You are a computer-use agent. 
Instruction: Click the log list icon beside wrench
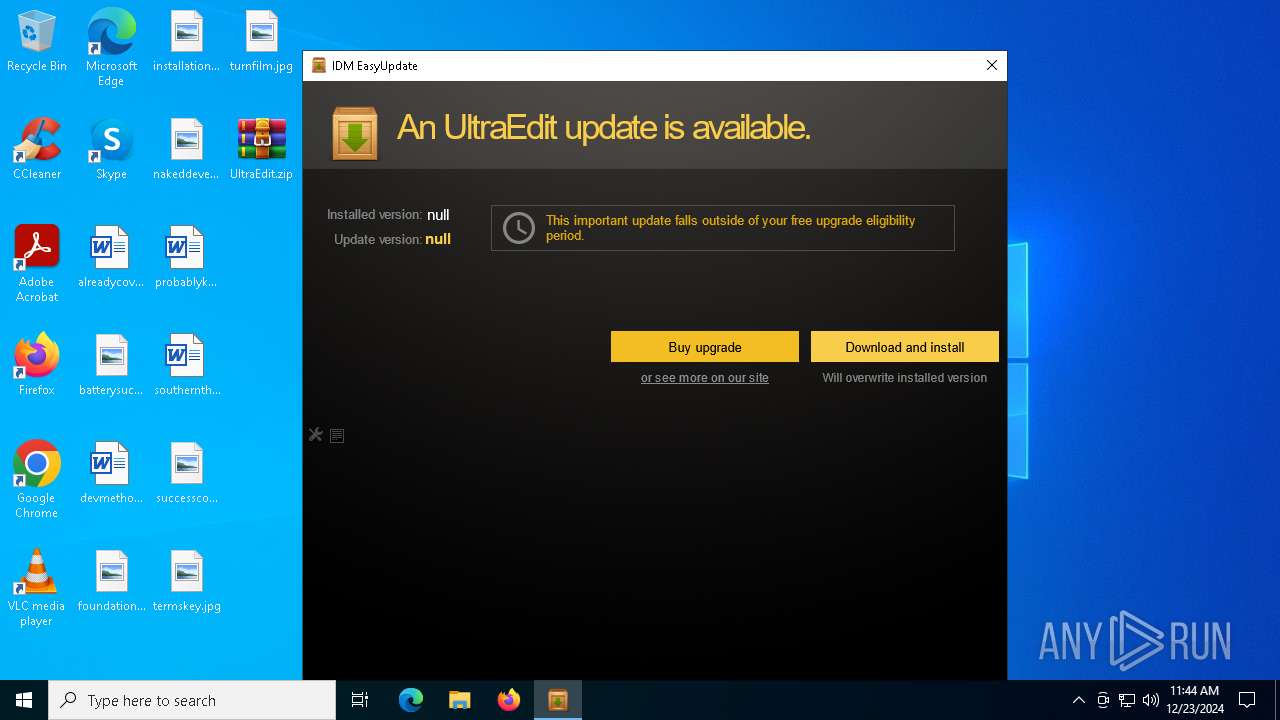point(337,436)
